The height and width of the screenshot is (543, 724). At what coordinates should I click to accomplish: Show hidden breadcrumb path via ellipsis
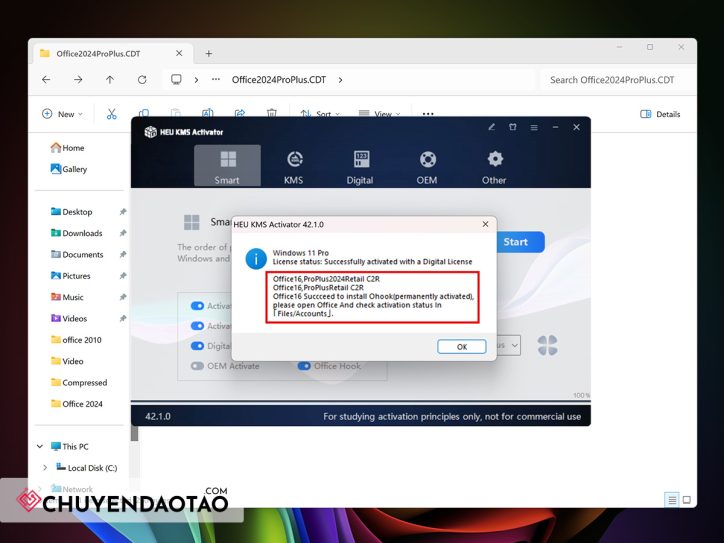coord(216,79)
